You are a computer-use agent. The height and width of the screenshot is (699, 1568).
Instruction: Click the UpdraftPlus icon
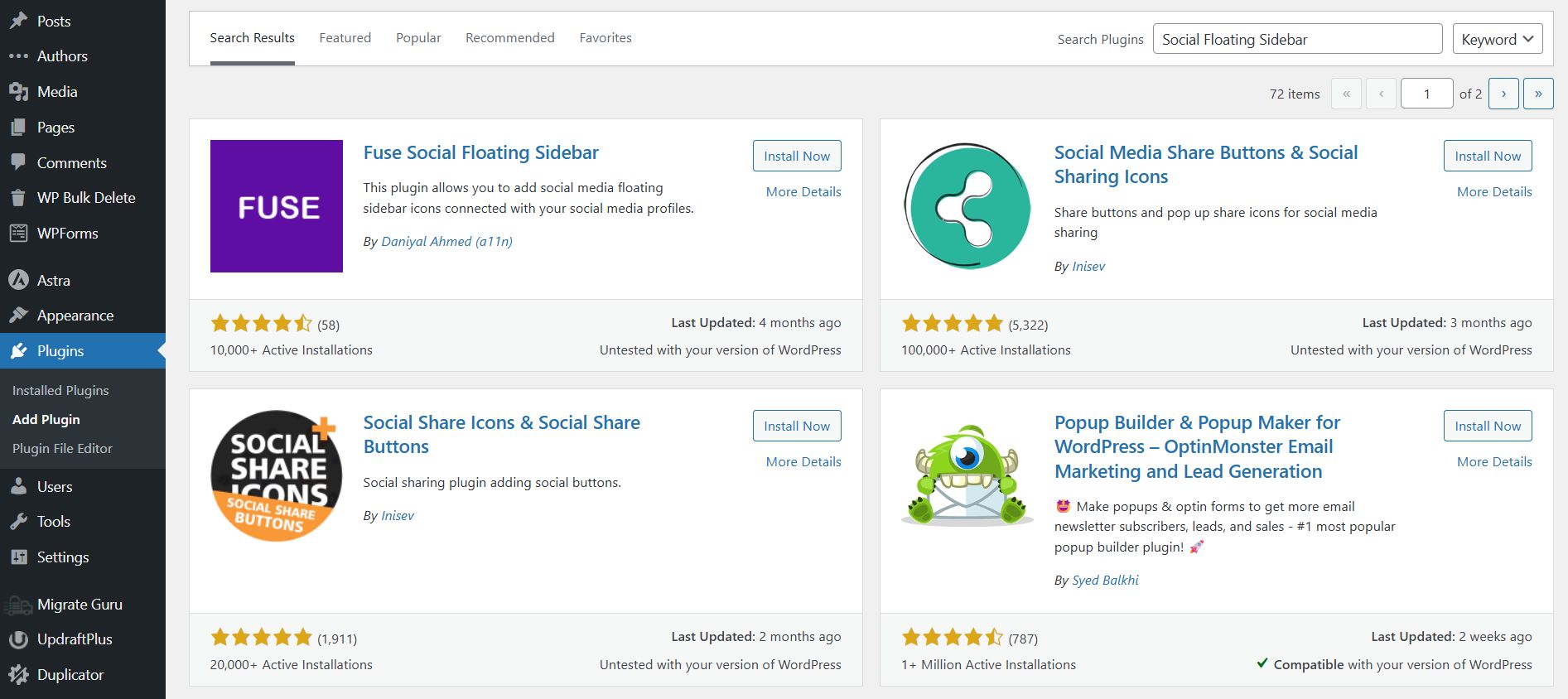(18, 639)
